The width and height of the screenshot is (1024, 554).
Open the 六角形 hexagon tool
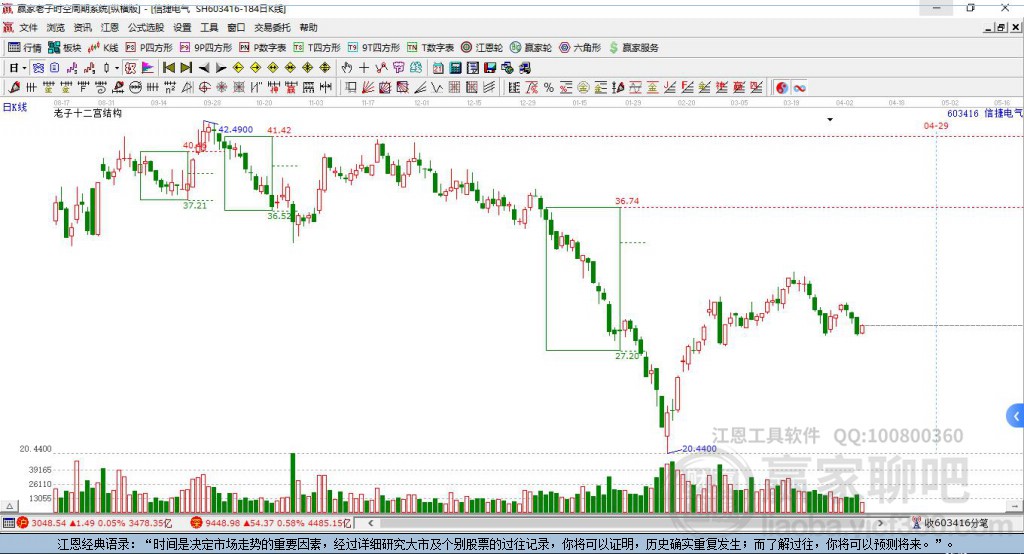click(580, 48)
